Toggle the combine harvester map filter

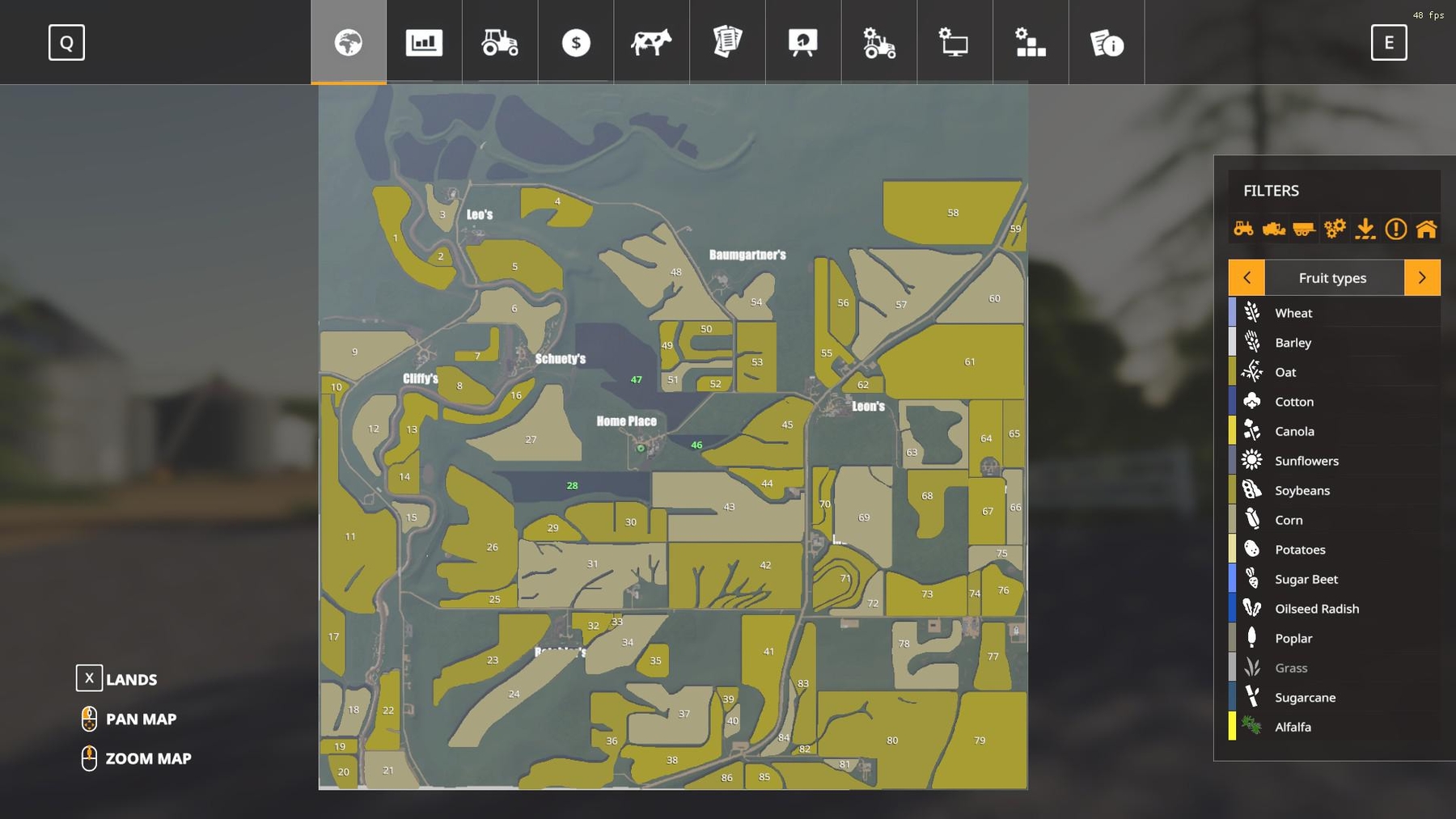tap(1274, 229)
